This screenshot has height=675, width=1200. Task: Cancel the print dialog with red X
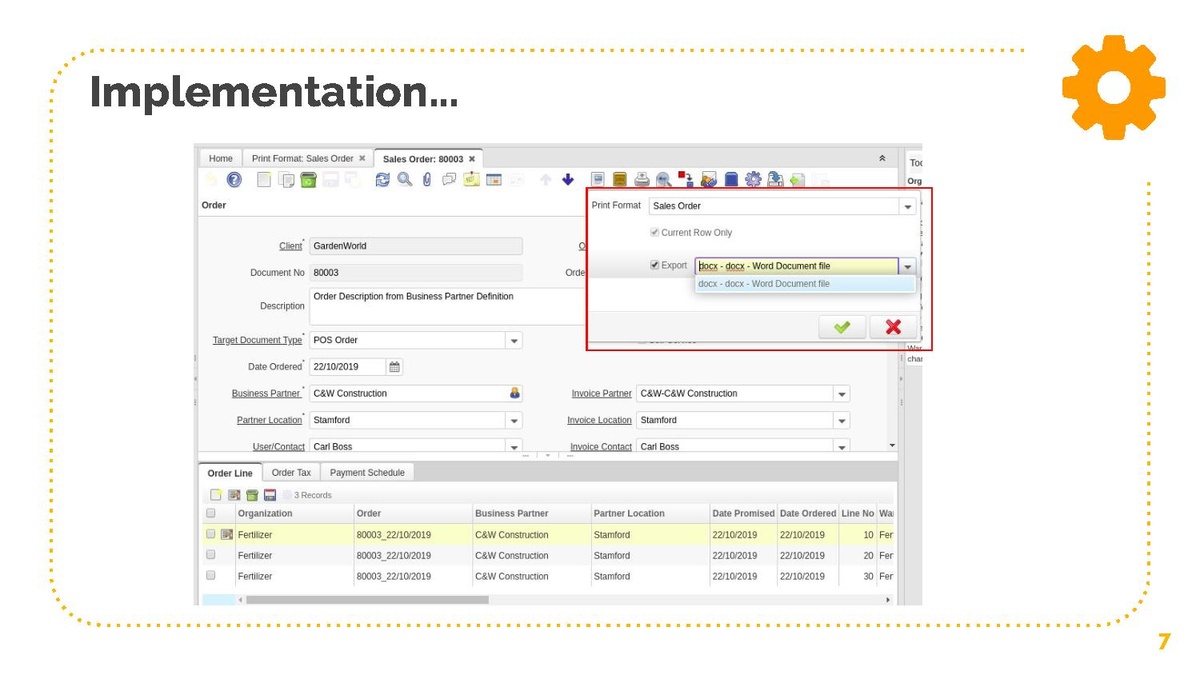(893, 327)
